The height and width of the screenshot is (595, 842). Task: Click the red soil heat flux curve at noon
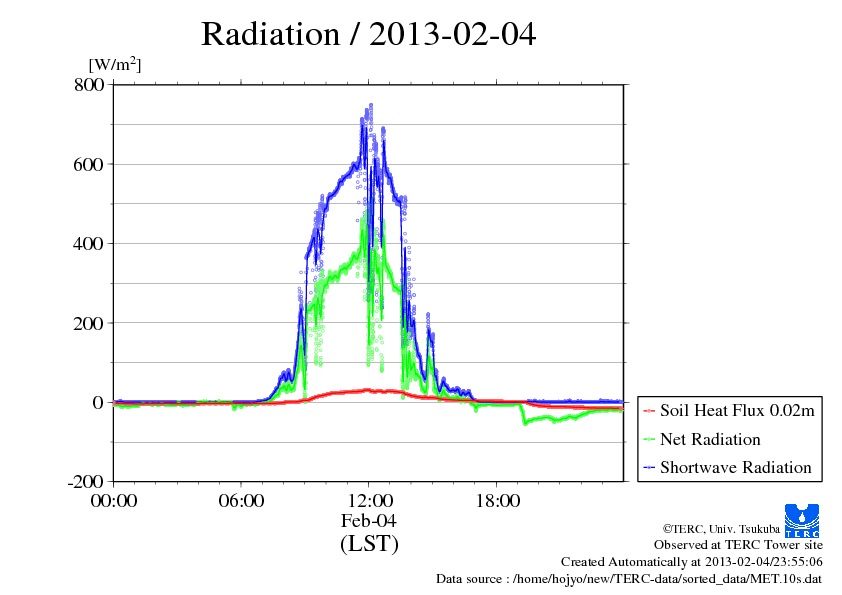(x=368, y=390)
